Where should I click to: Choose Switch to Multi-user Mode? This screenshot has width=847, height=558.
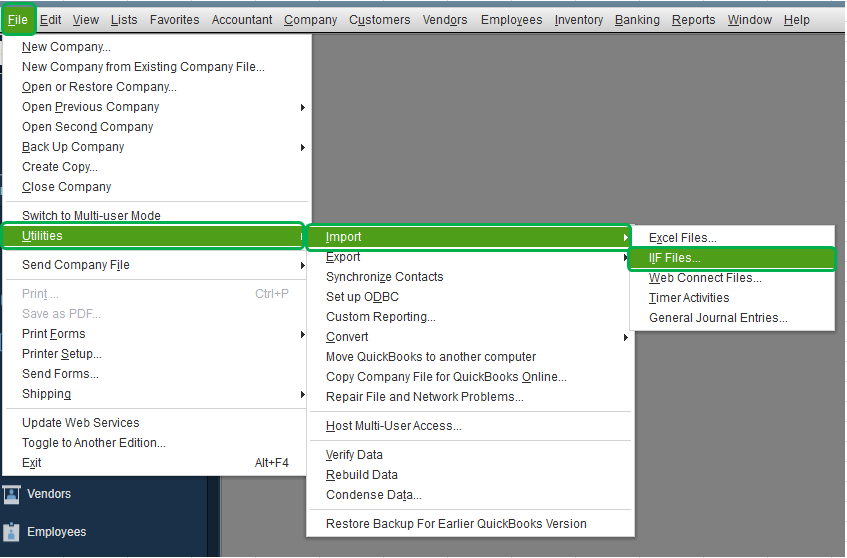[156, 216]
